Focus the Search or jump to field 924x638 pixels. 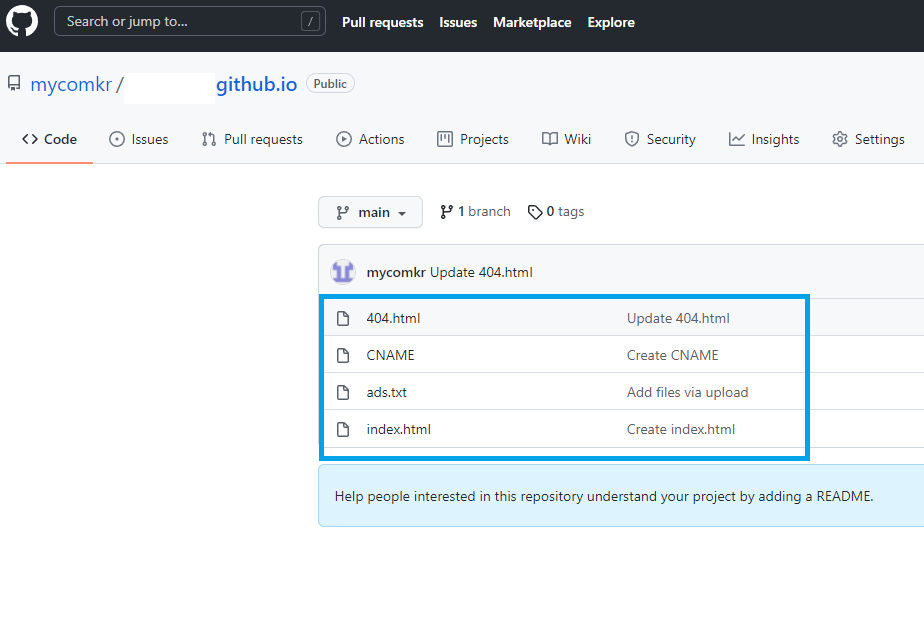(x=190, y=21)
